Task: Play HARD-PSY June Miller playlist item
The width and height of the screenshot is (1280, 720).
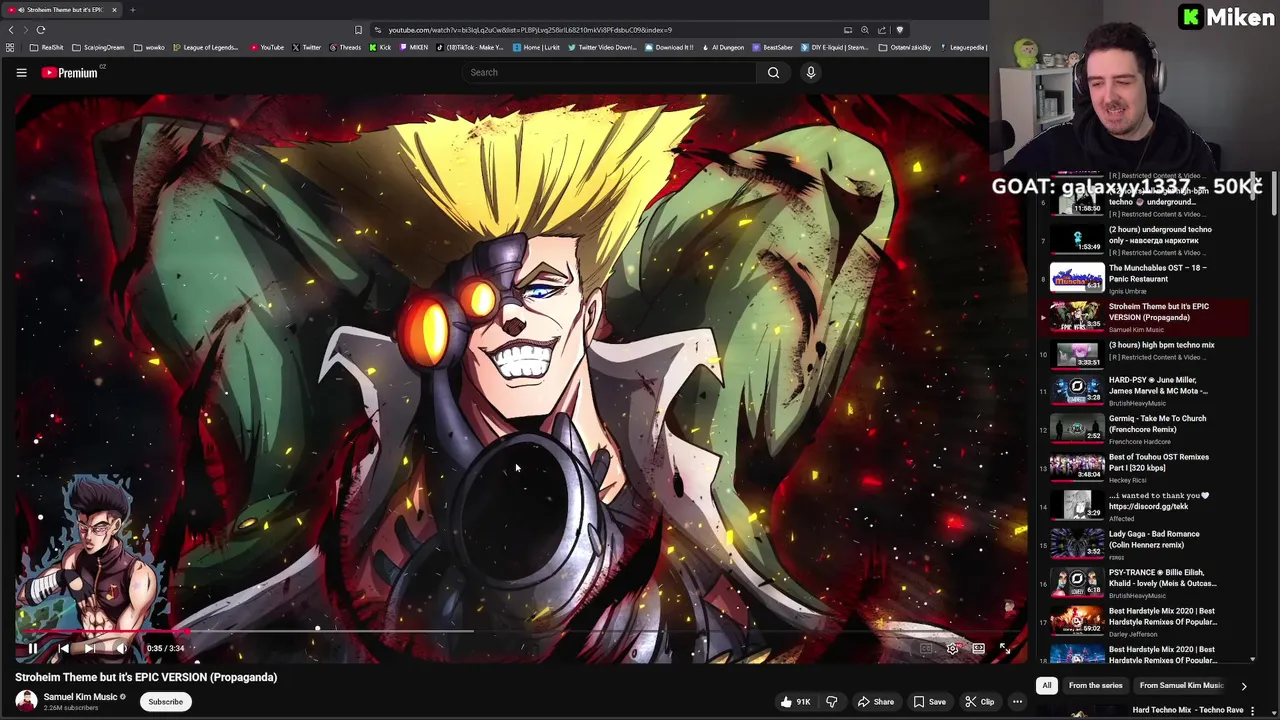Action: [1143, 393]
